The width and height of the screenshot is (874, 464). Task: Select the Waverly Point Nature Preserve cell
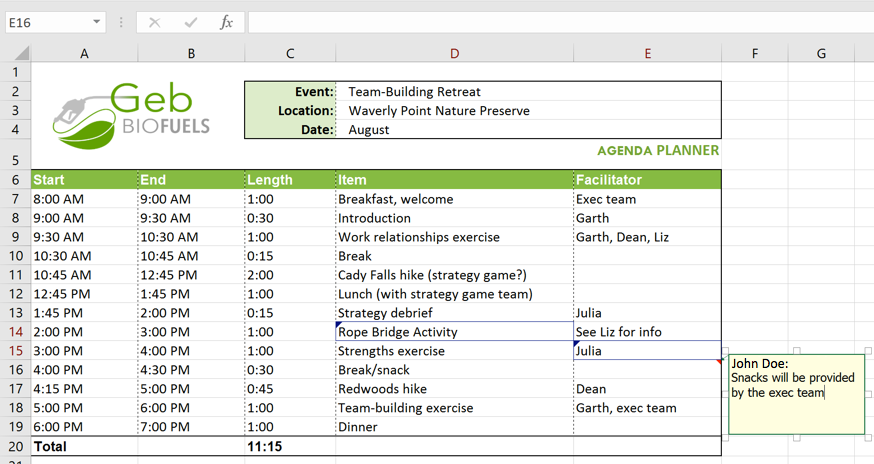click(528, 111)
